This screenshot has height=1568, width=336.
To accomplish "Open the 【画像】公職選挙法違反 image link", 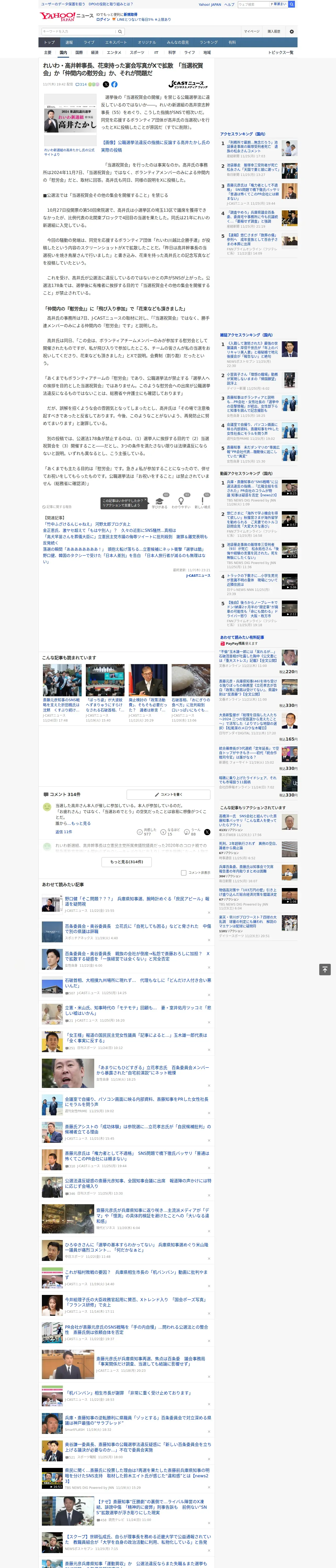I will 155,146.
